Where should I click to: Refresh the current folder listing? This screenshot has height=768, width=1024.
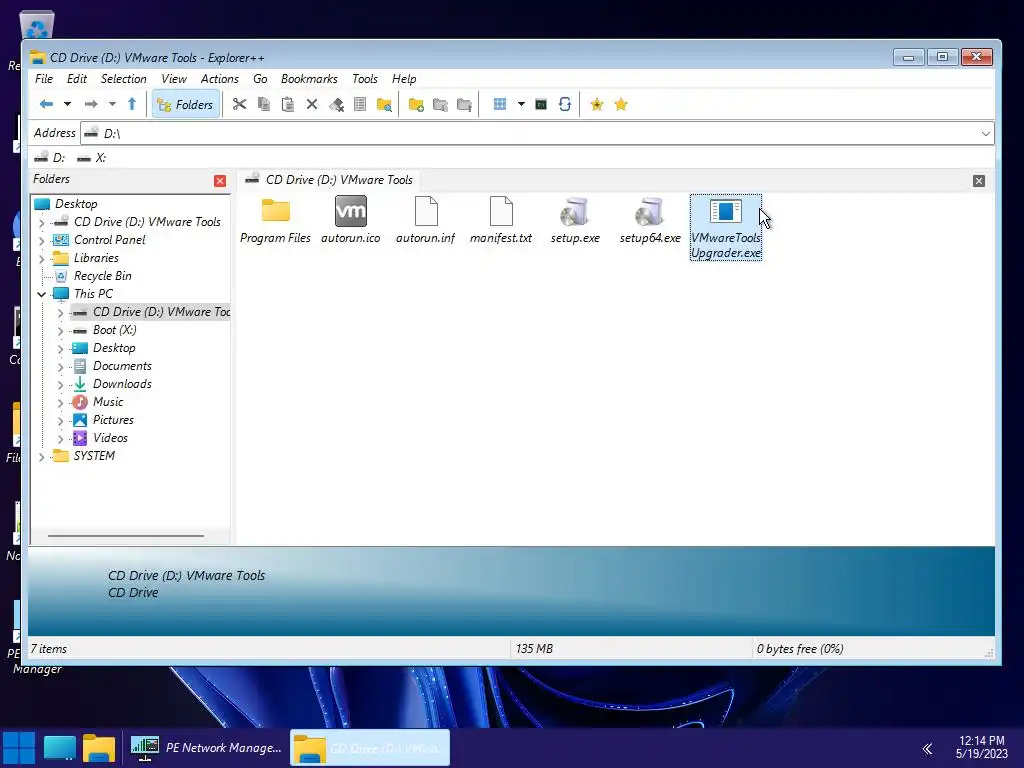pos(565,104)
